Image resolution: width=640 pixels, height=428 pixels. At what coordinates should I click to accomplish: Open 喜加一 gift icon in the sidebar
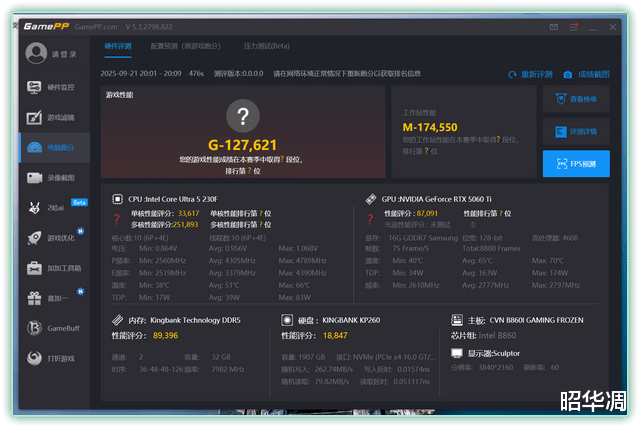[x=34, y=298]
